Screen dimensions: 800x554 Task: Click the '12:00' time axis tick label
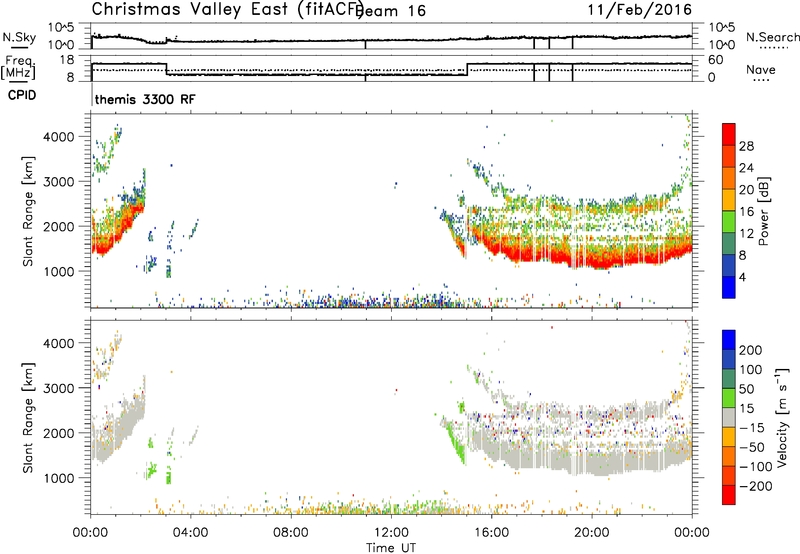point(391,533)
